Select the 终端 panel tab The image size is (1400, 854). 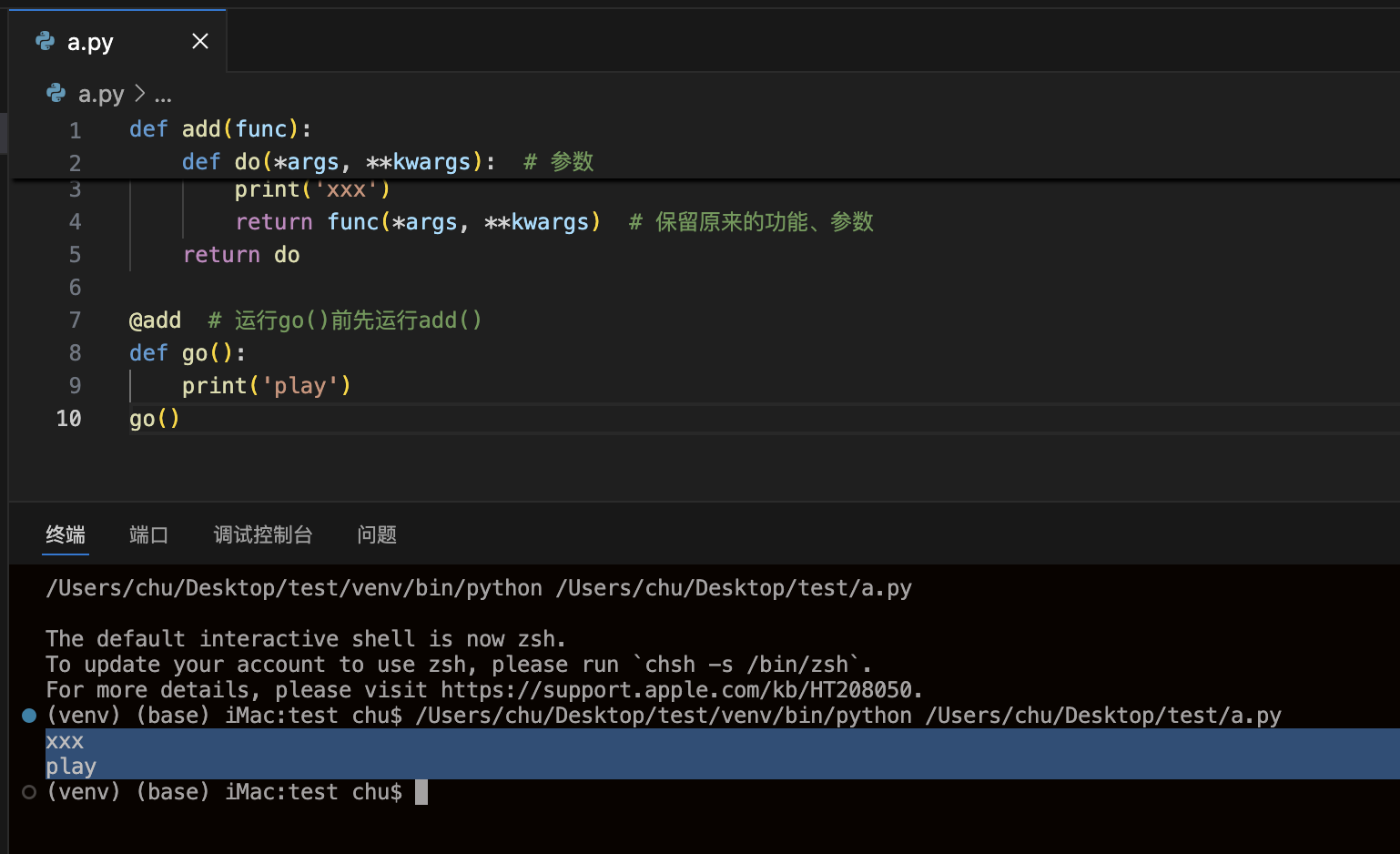[65, 534]
